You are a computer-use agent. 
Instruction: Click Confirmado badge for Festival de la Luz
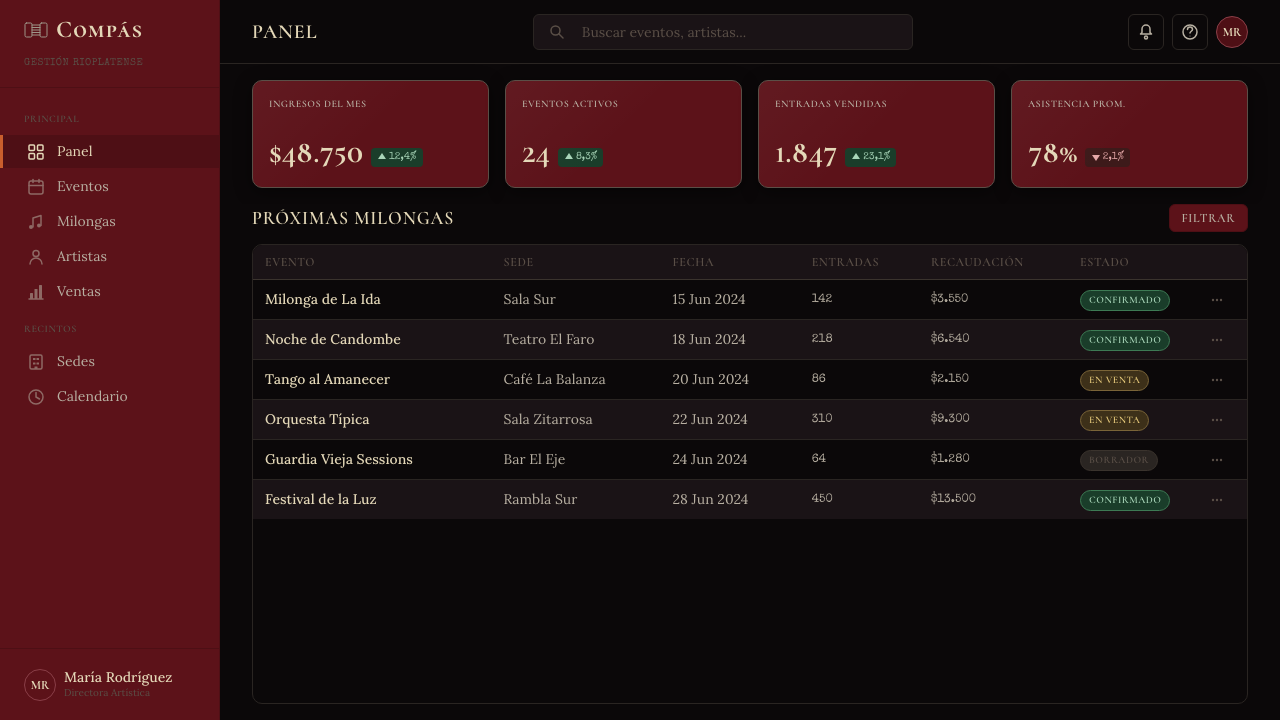(1125, 500)
